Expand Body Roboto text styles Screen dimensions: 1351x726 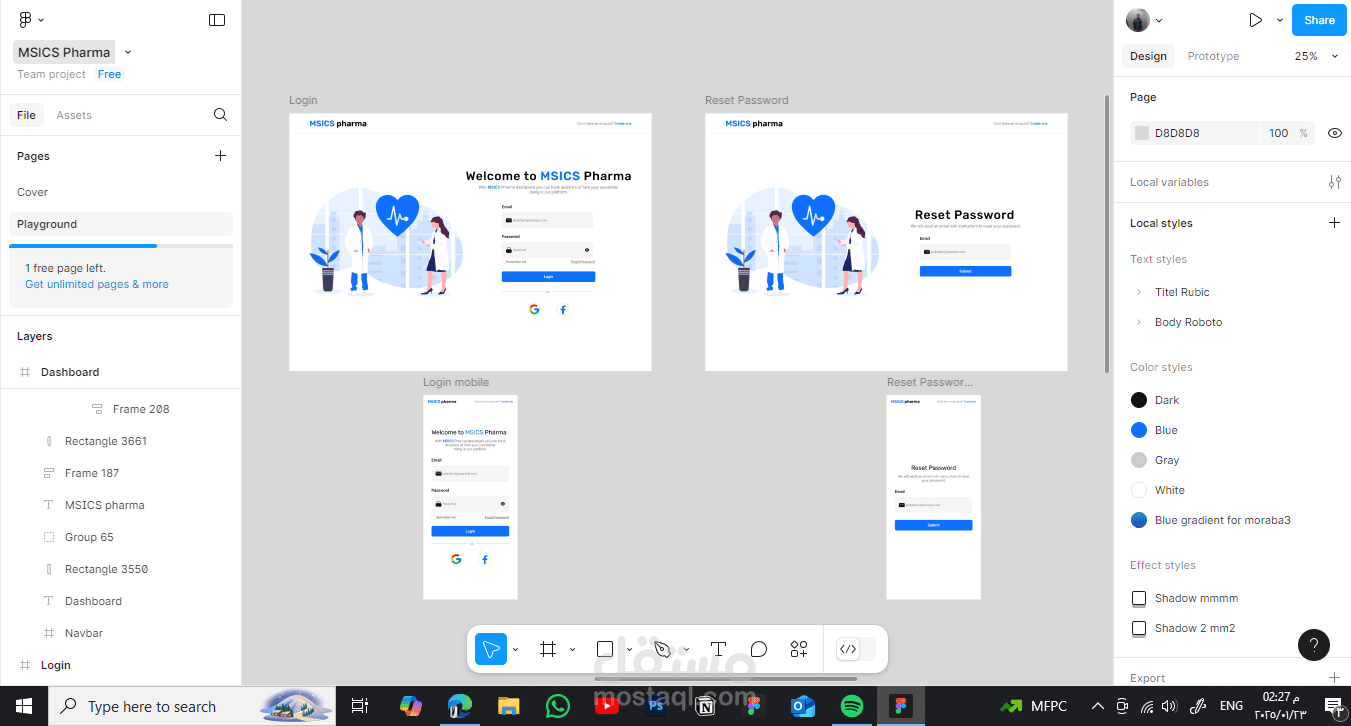click(x=1138, y=322)
